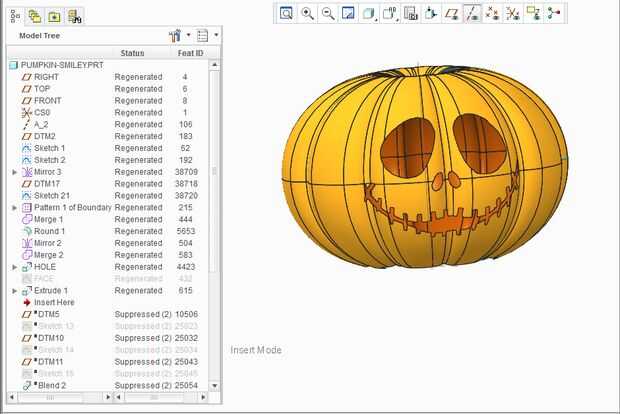Click the HOLE feature icon
620x414 pixels.
click(x=27, y=267)
